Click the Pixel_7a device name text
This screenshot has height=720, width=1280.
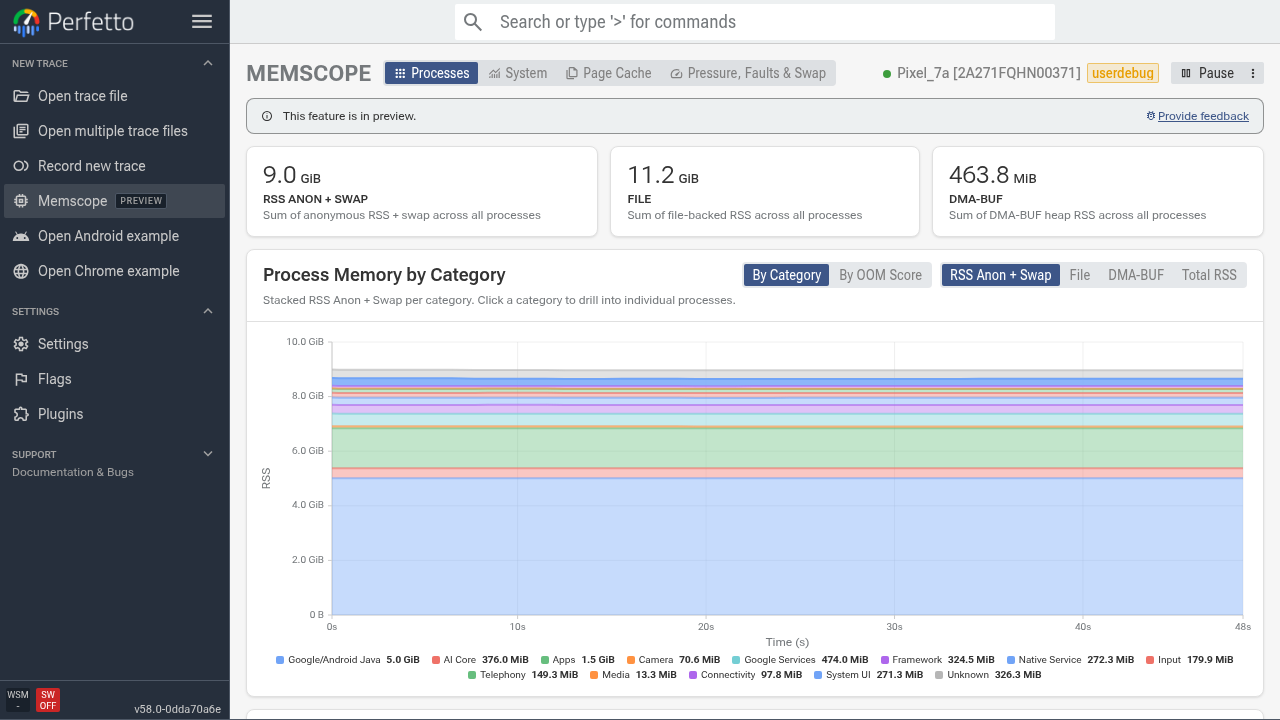(x=989, y=73)
